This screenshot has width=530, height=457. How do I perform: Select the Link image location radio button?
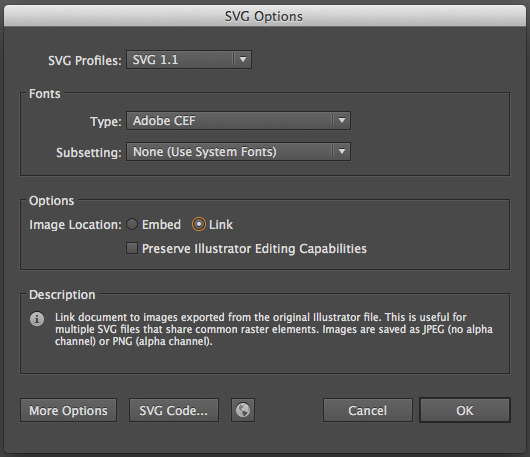pos(199,224)
